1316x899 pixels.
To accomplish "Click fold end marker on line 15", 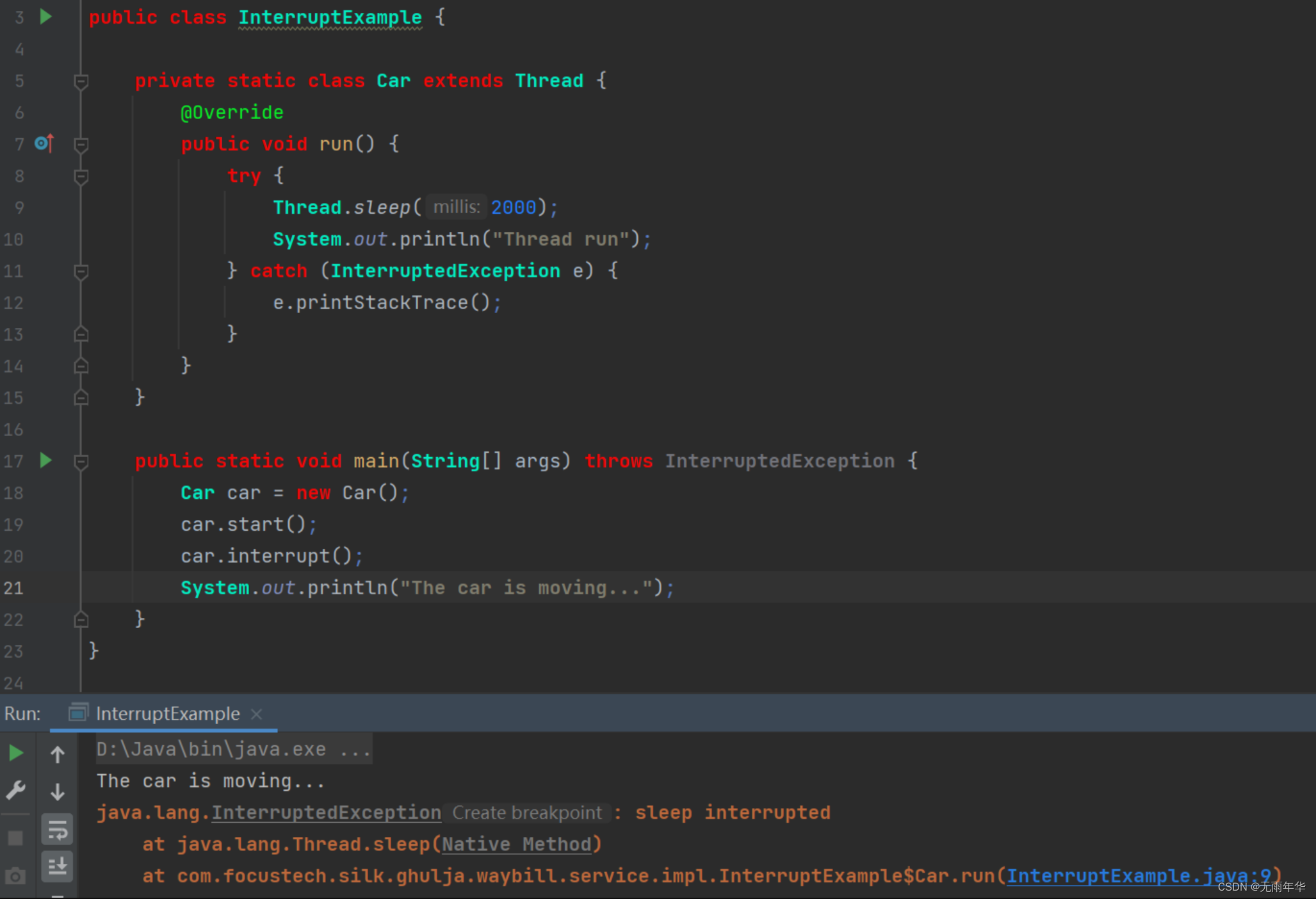I will click(81, 397).
